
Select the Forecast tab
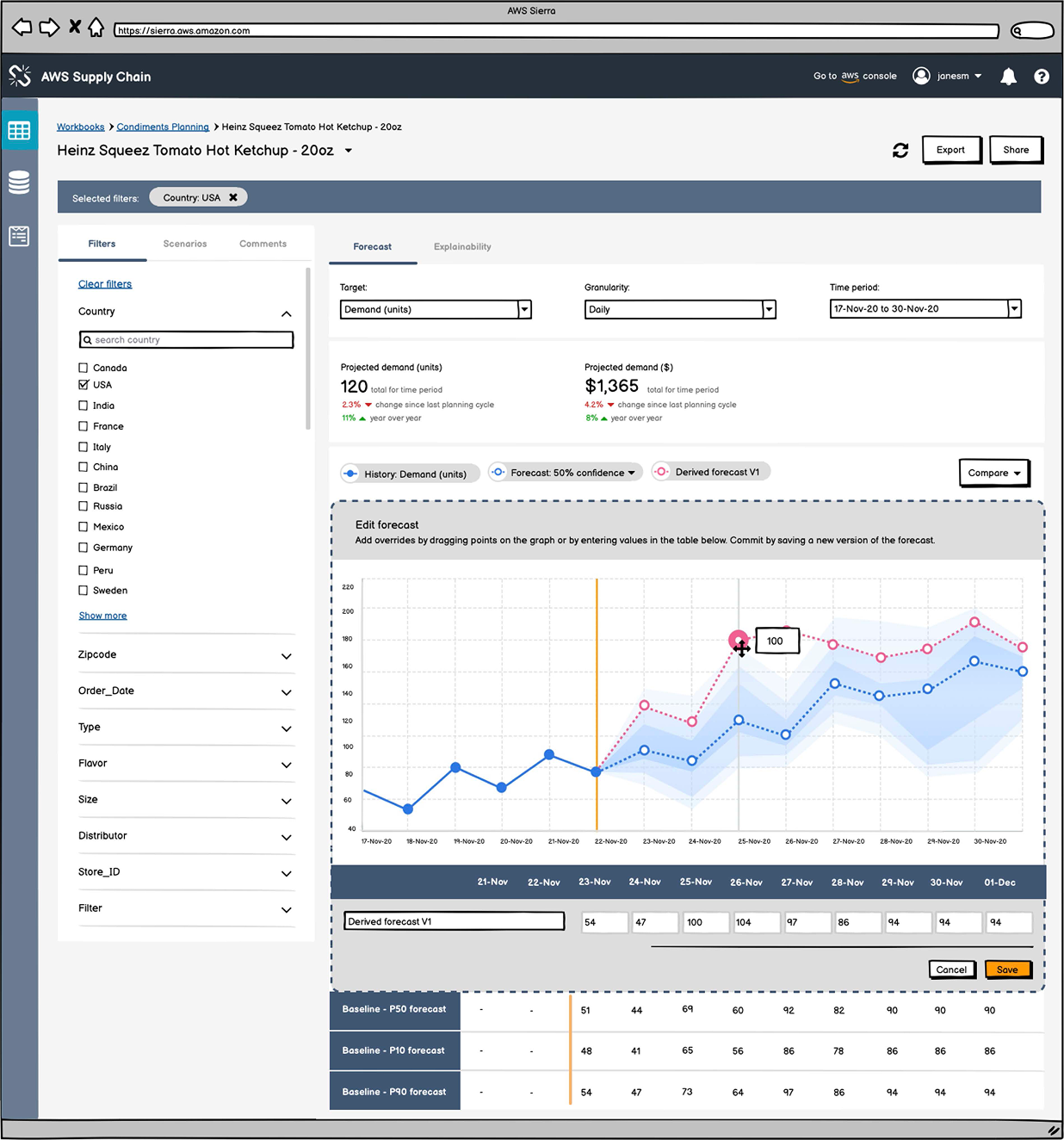point(372,247)
